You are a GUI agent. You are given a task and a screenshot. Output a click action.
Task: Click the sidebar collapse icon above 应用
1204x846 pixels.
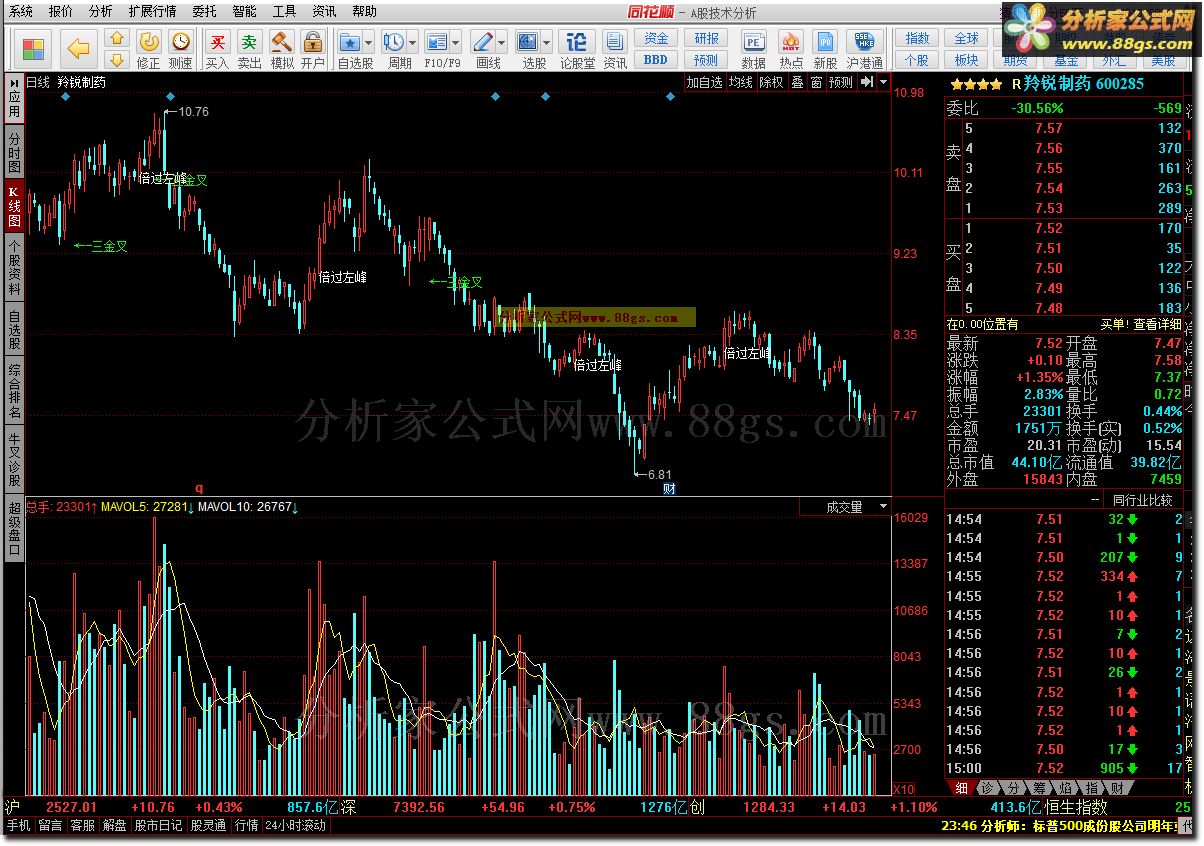(14, 82)
